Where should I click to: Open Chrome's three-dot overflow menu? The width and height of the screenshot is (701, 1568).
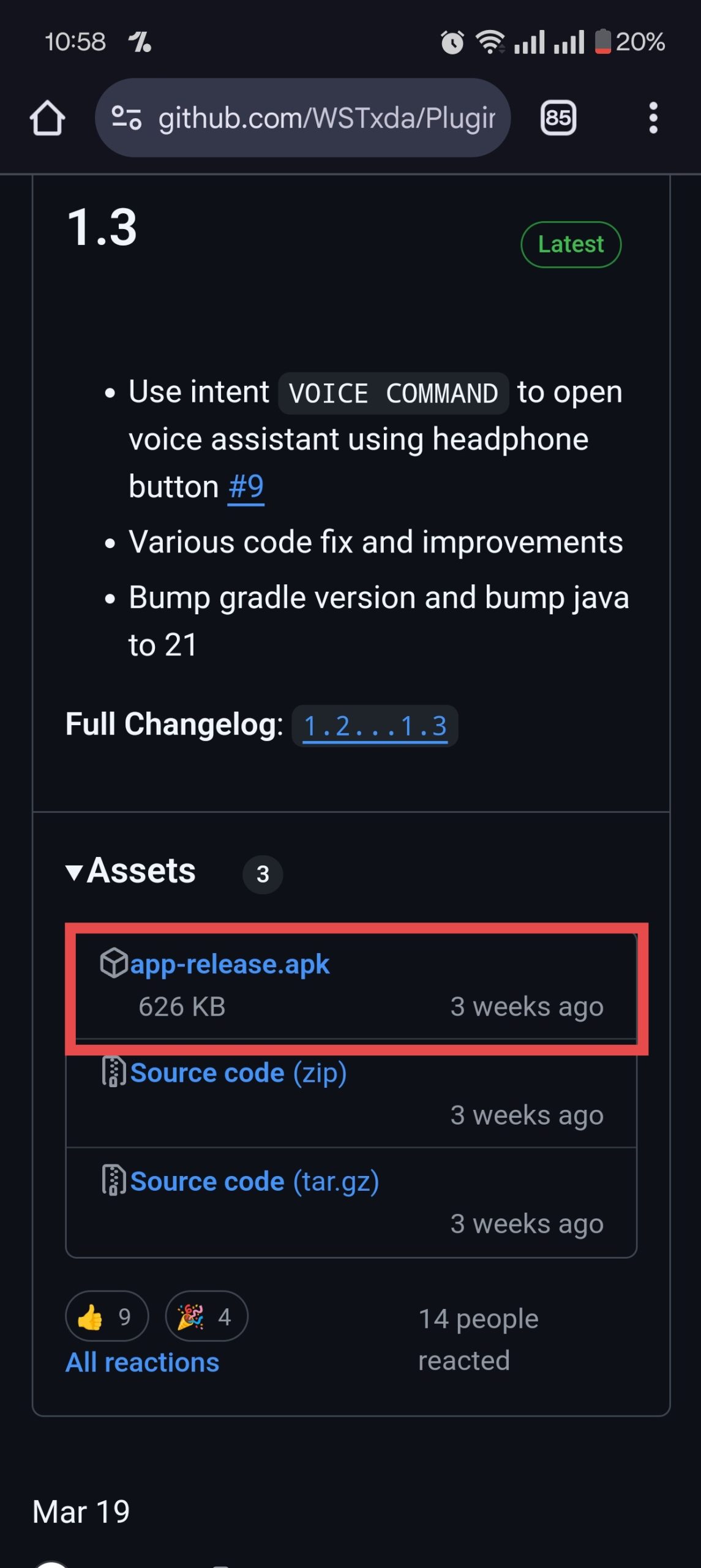[654, 118]
